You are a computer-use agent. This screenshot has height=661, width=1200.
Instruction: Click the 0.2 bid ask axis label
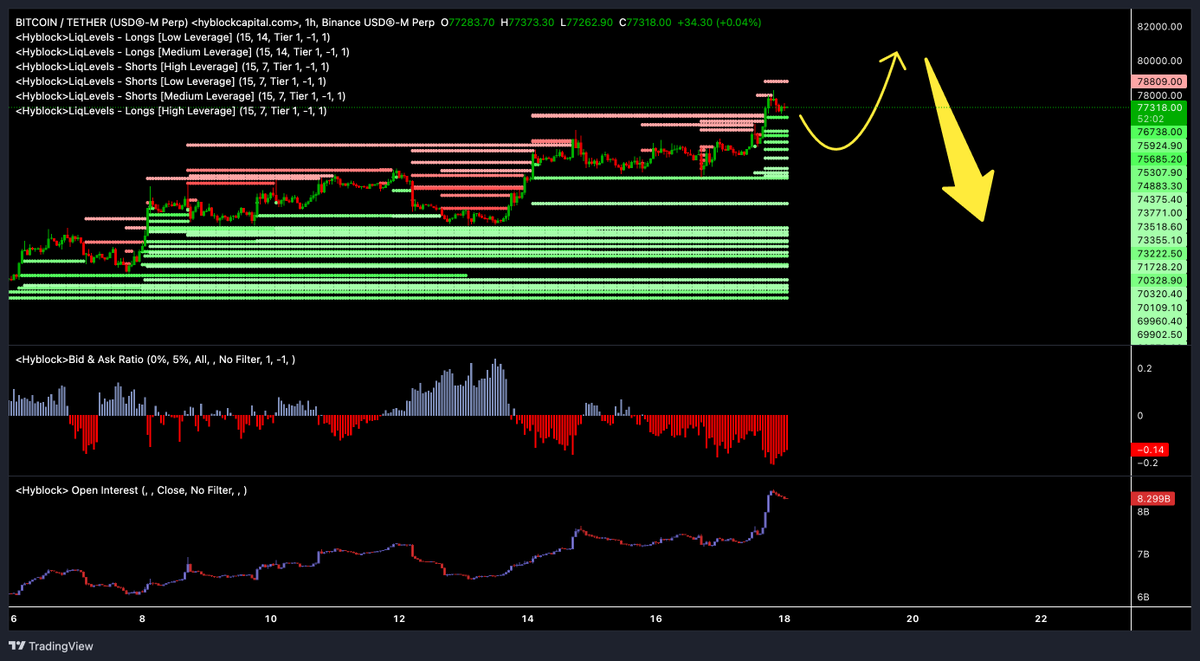[x=1144, y=368]
